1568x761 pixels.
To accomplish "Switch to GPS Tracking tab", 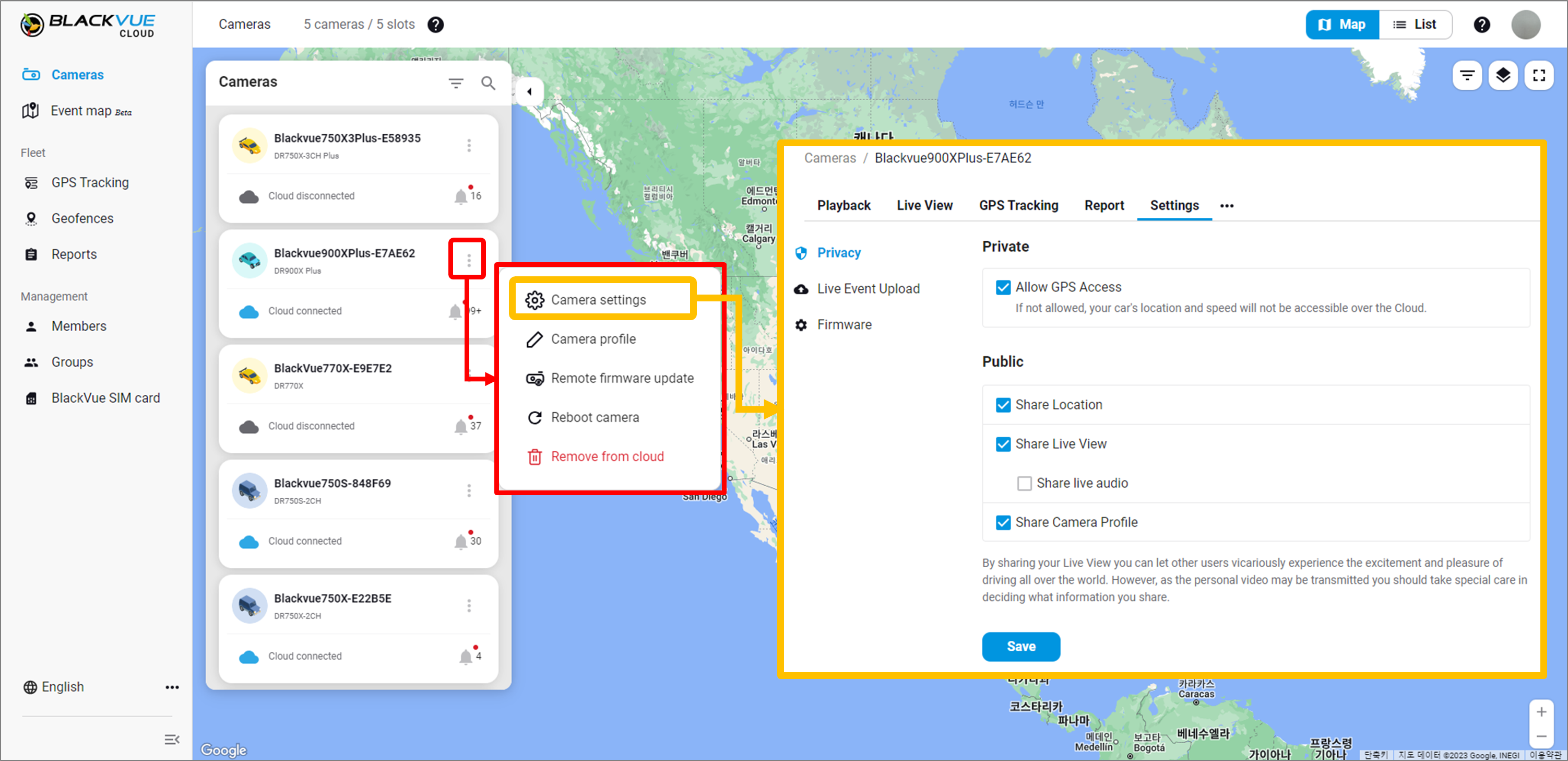I will (x=1018, y=205).
